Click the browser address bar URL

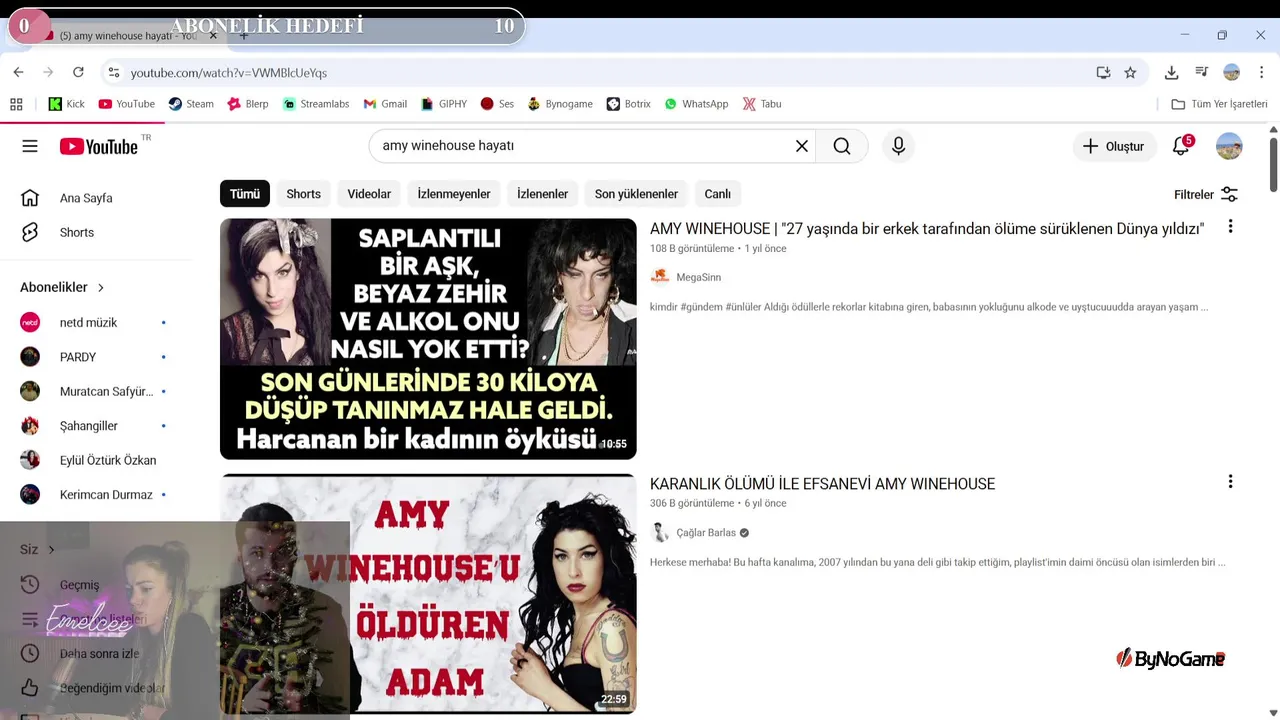tap(229, 73)
